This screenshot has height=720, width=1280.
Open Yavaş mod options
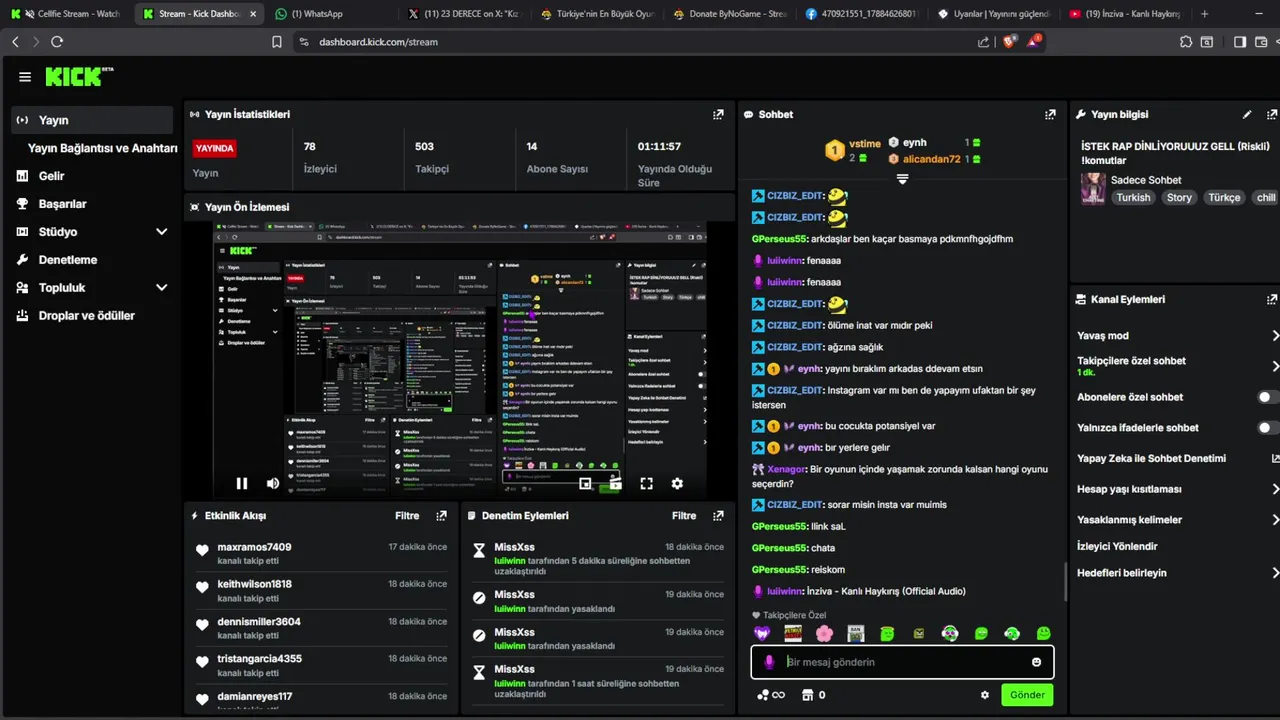(x=1177, y=336)
